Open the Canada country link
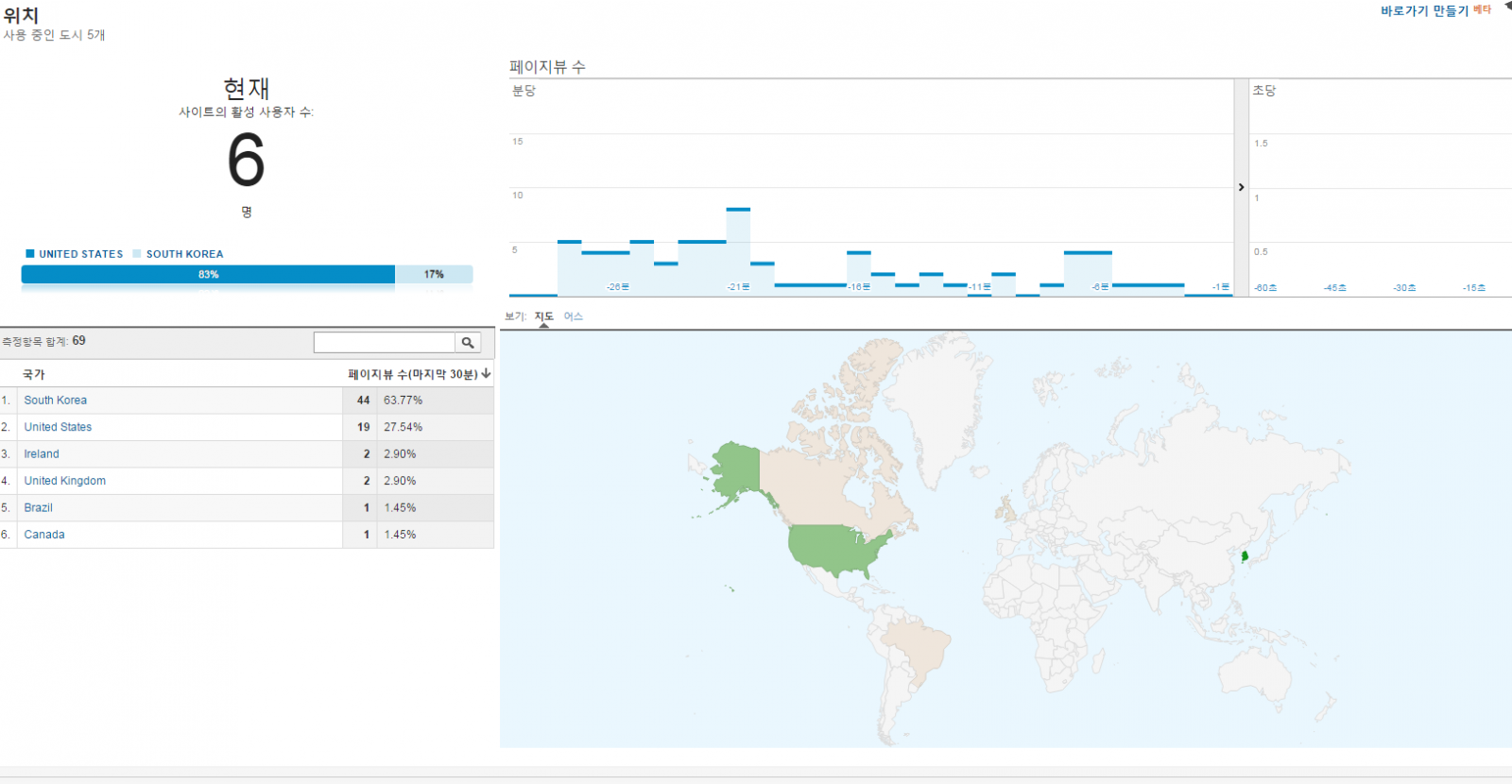Image resolution: width=1512 pixels, height=784 pixels. (x=44, y=535)
